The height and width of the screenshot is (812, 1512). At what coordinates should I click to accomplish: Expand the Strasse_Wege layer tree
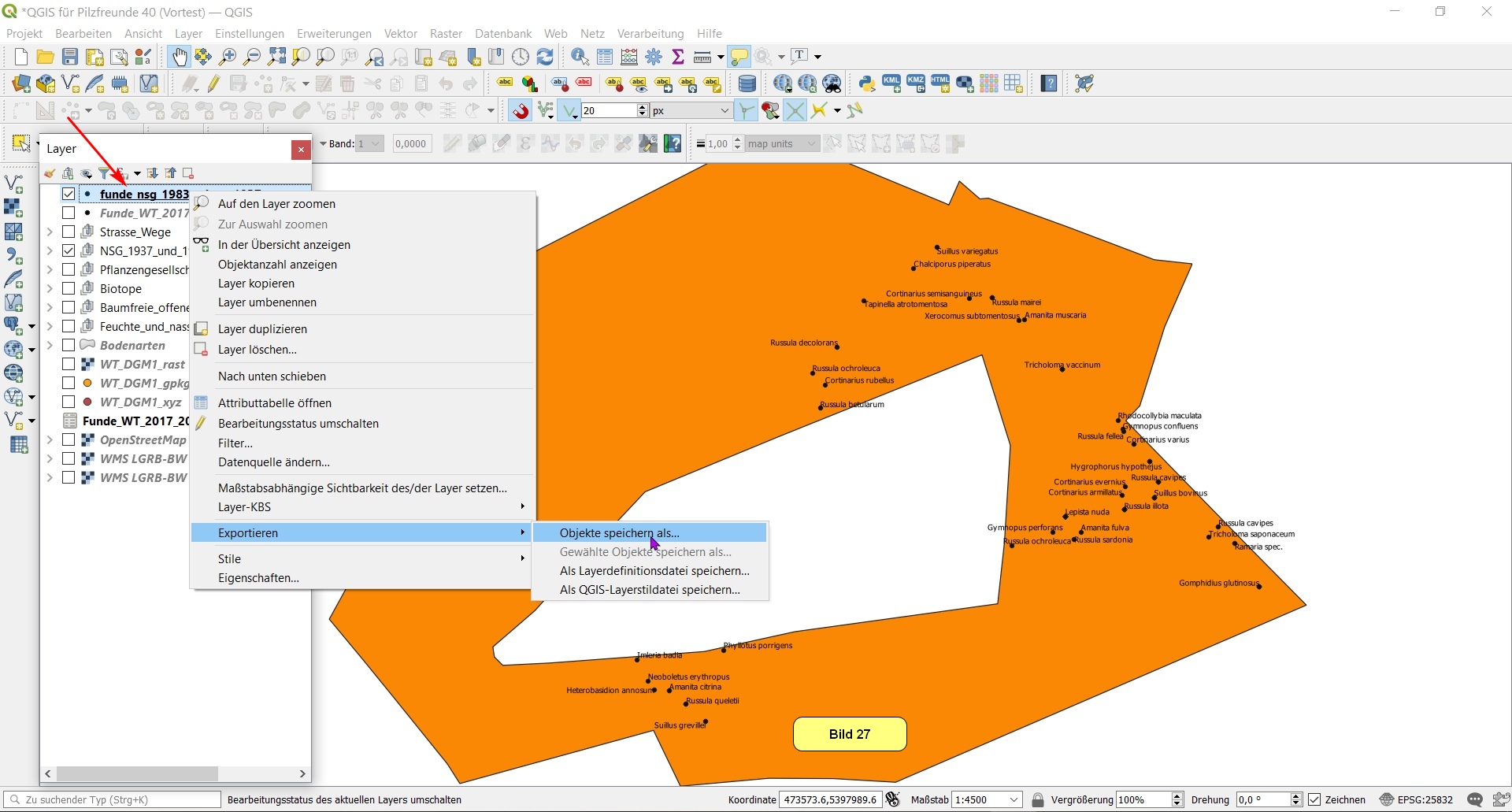[50, 232]
